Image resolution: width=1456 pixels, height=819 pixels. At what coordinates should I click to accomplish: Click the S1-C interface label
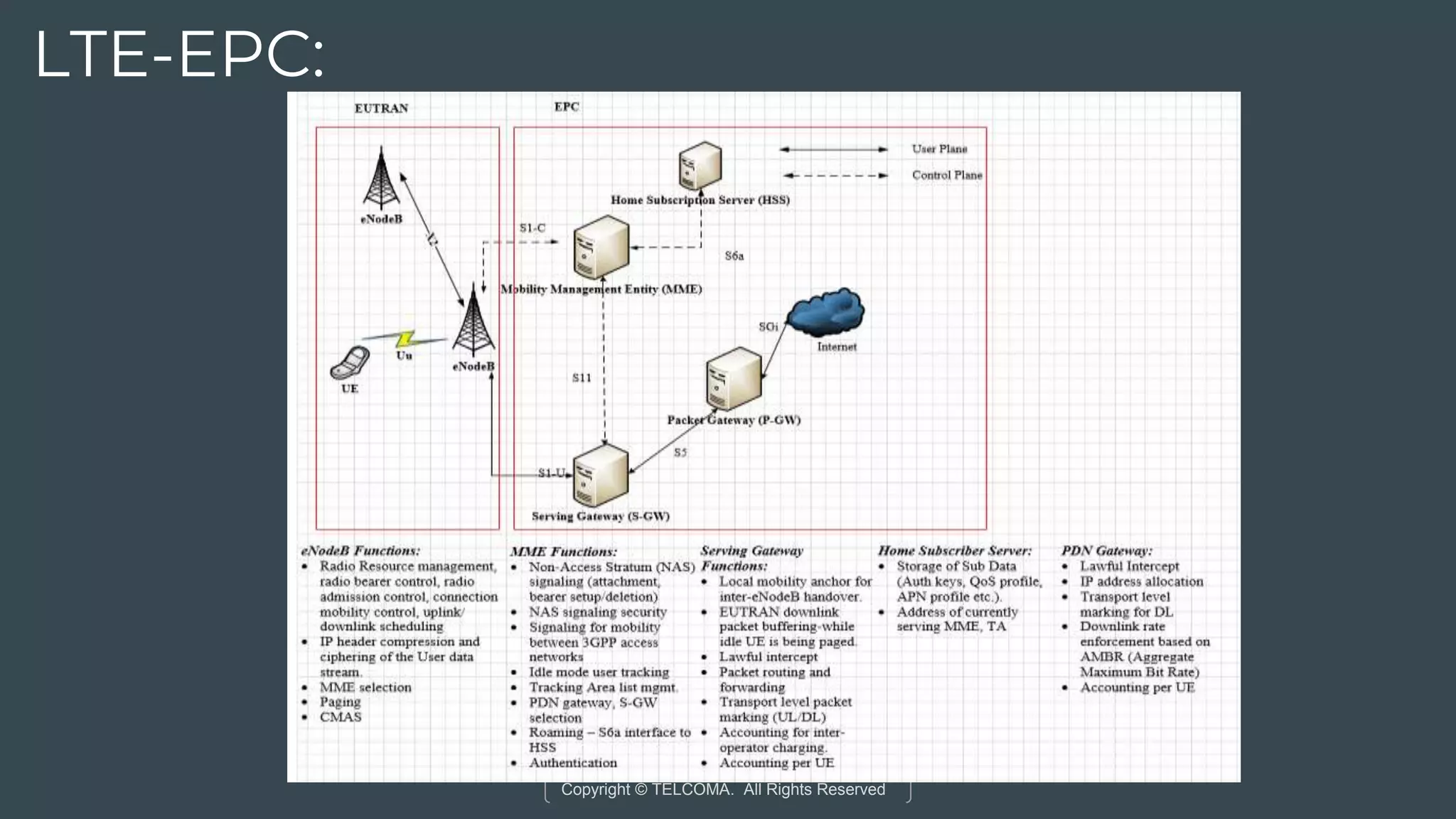[x=532, y=228]
